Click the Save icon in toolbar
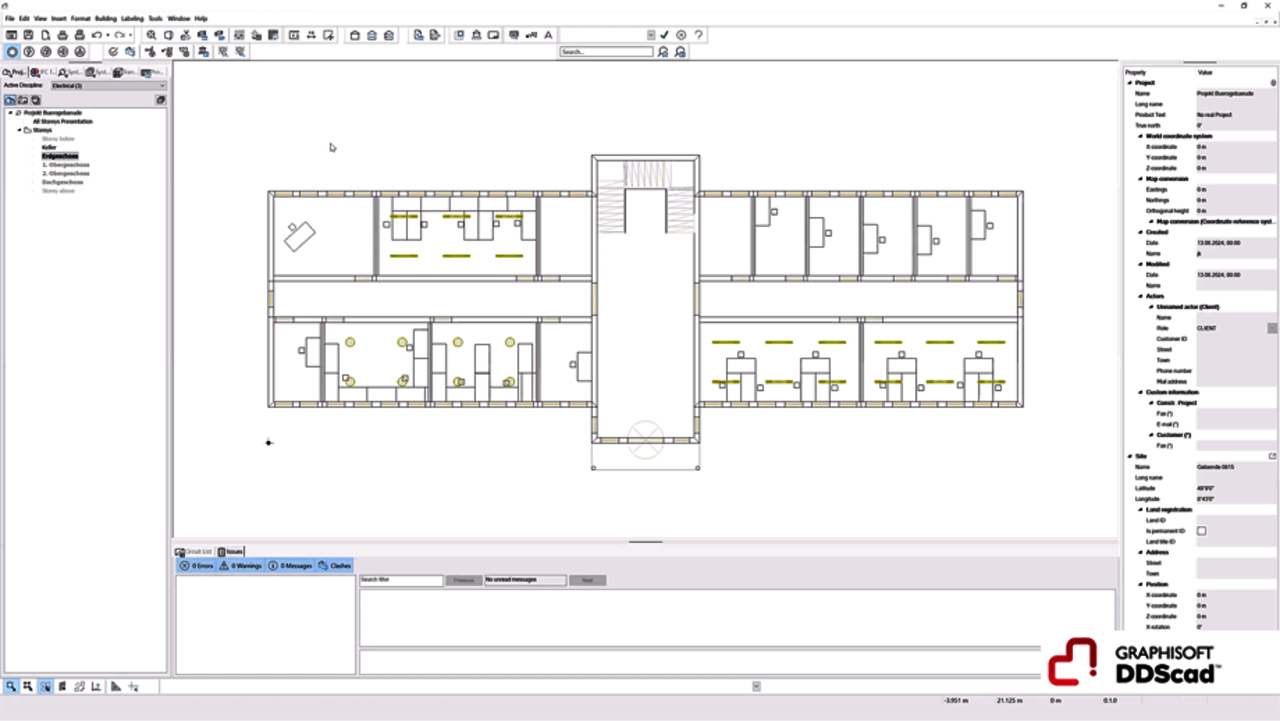Image resolution: width=1280 pixels, height=721 pixels. 28,35
